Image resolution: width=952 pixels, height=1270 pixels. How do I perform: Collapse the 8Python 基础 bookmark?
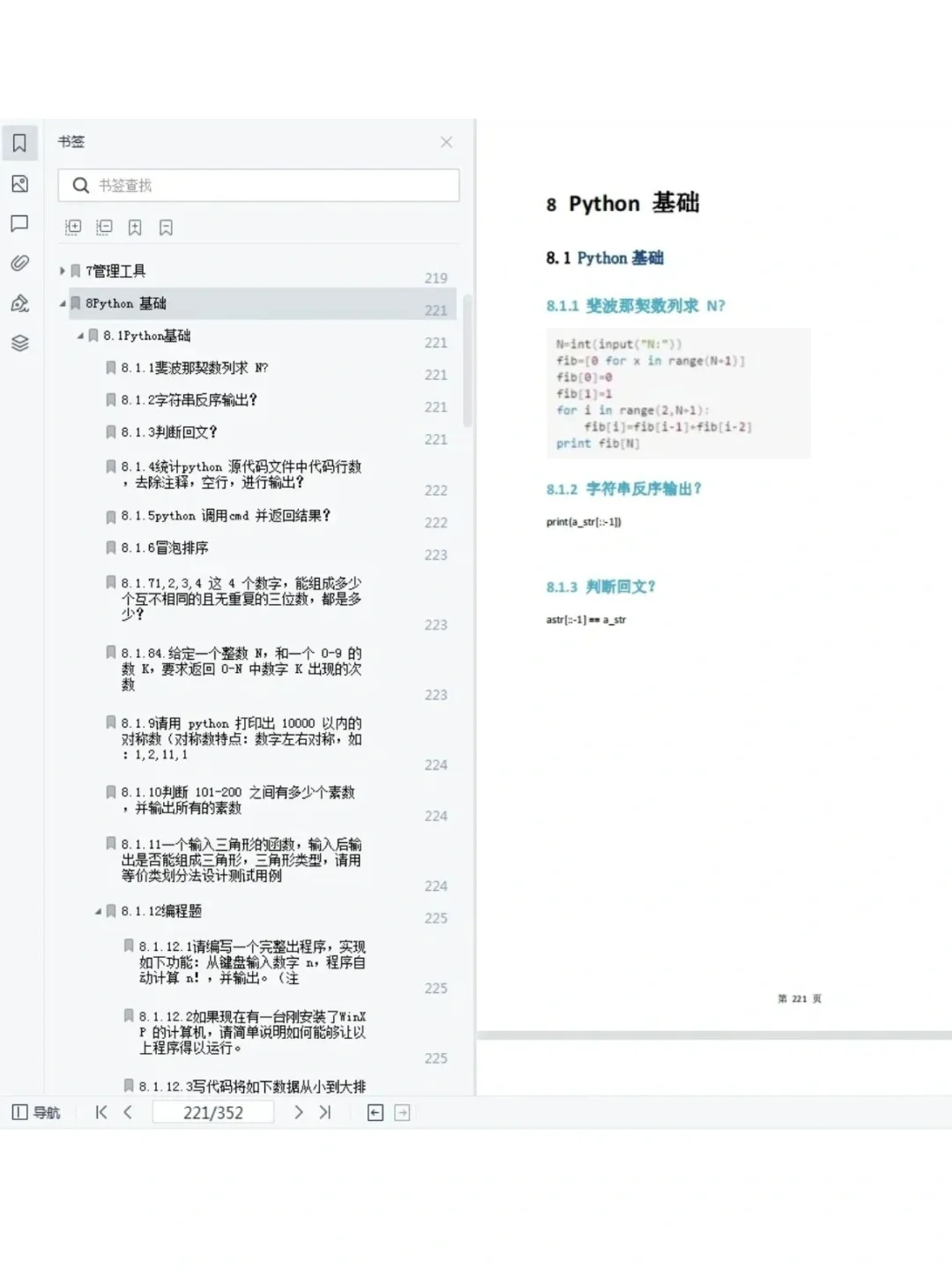tap(63, 303)
